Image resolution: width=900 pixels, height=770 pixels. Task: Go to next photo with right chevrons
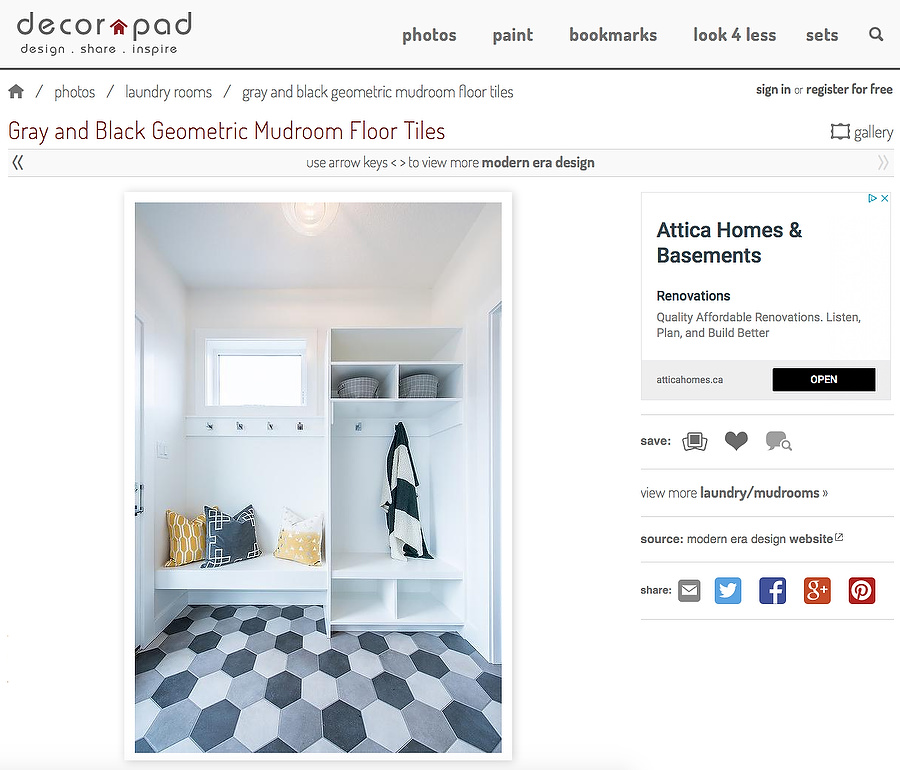[x=883, y=163]
